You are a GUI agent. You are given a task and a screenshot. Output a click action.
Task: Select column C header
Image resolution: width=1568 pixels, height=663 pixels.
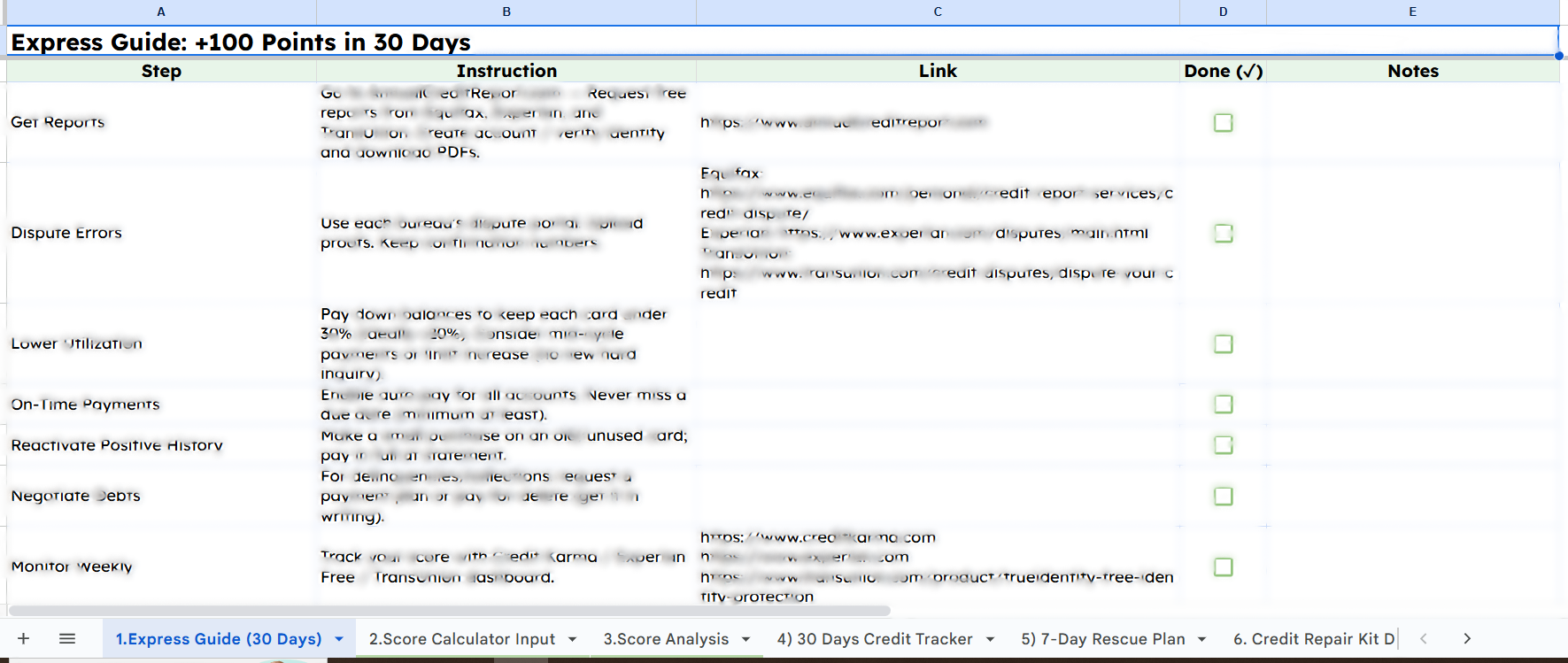(x=938, y=12)
